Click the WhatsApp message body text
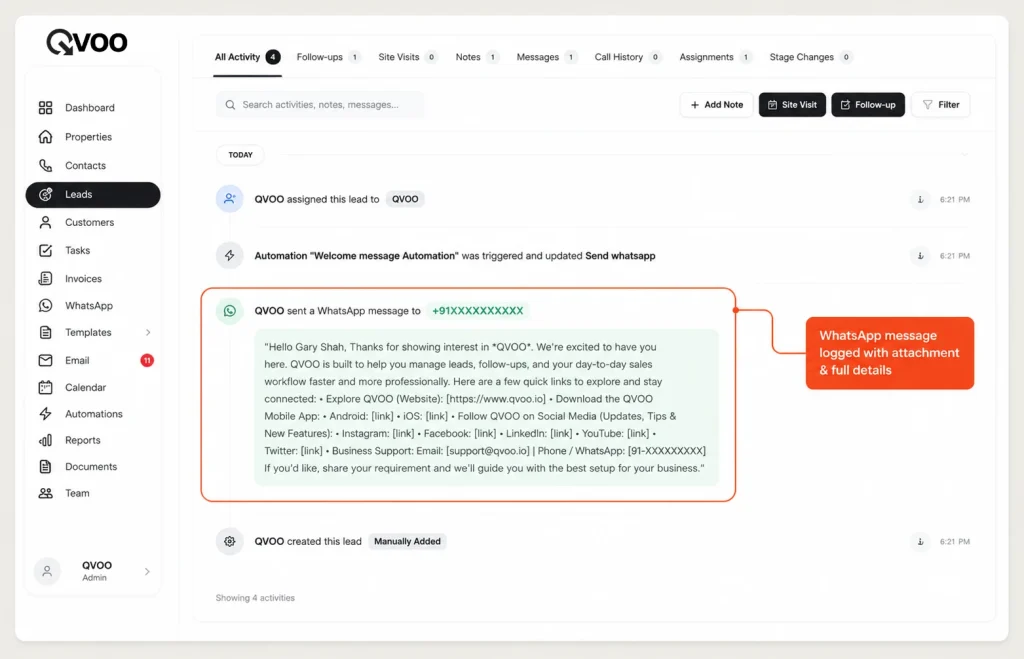Viewport: 1024px width, 659px height. coord(487,408)
